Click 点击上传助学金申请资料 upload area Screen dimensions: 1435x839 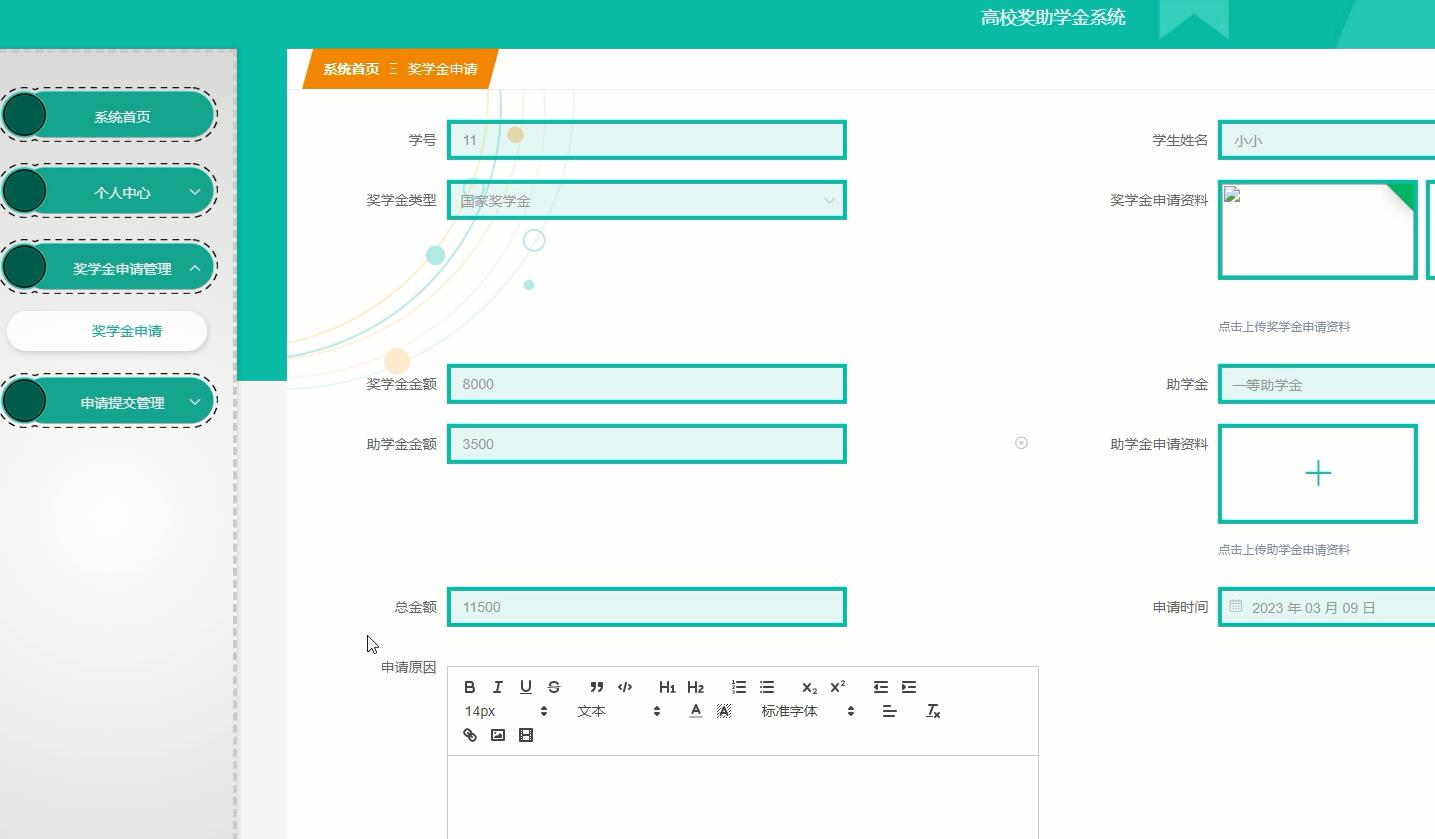[x=1317, y=473]
